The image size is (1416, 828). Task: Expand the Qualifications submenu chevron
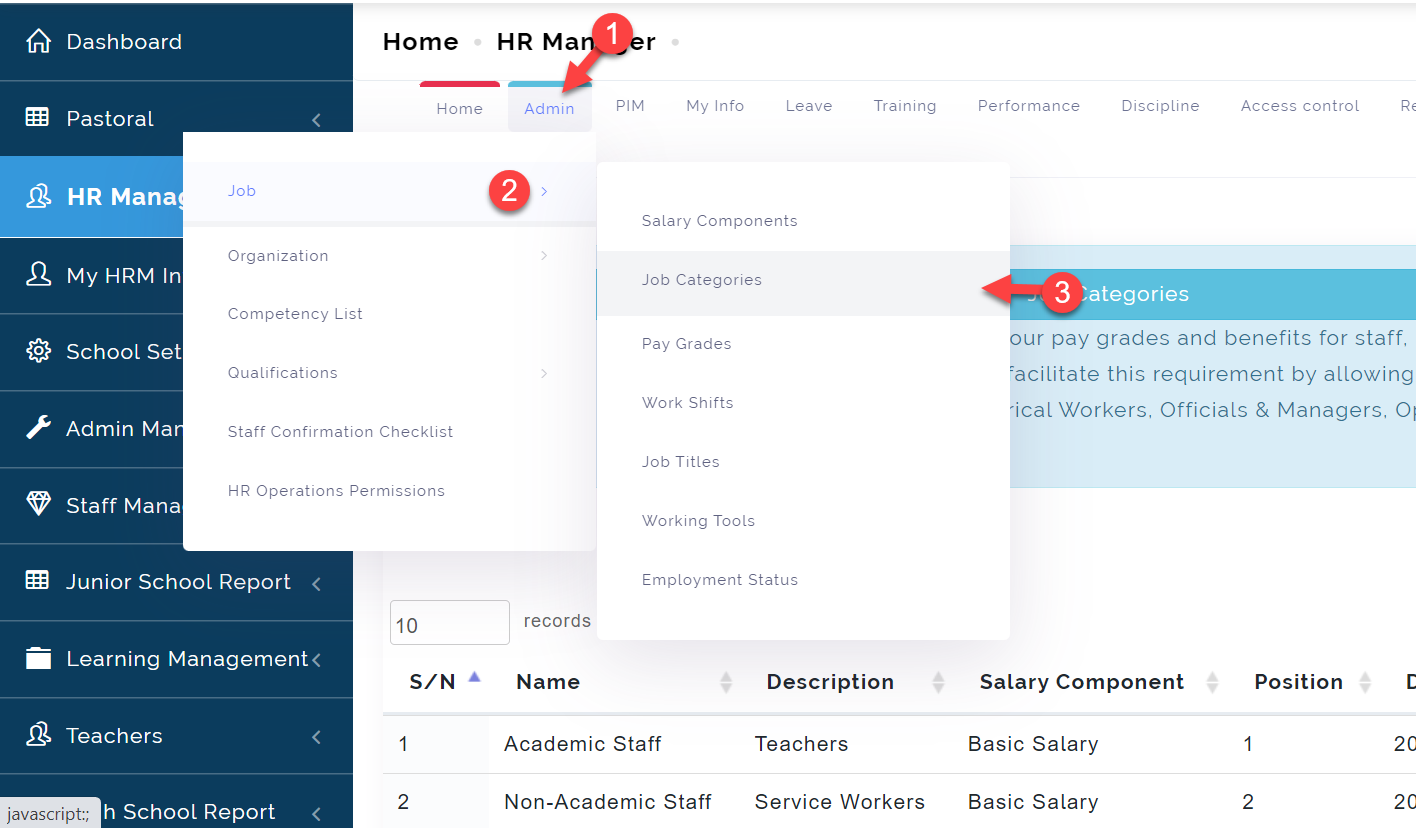(544, 373)
